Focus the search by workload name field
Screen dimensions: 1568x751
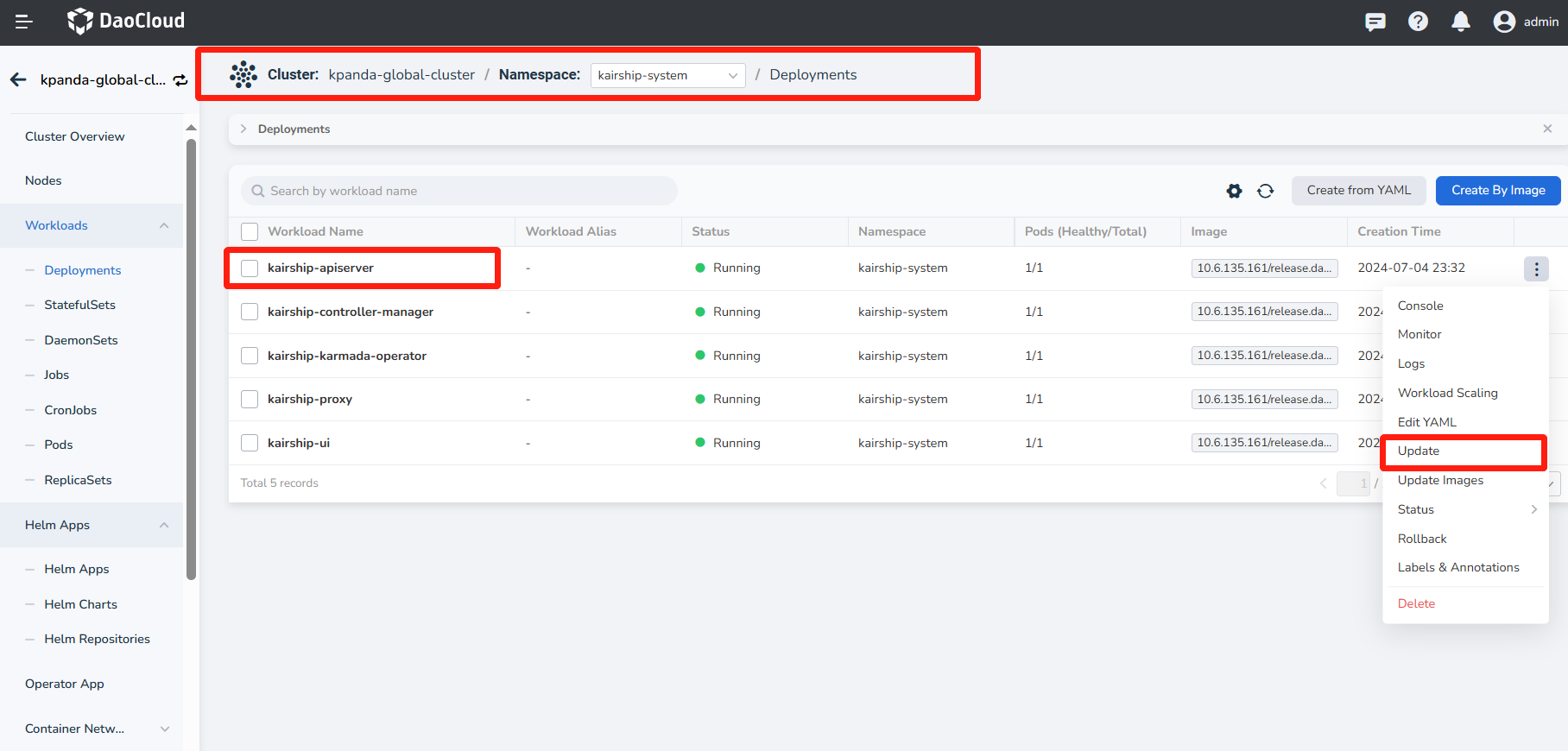pyautogui.click(x=459, y=191)
